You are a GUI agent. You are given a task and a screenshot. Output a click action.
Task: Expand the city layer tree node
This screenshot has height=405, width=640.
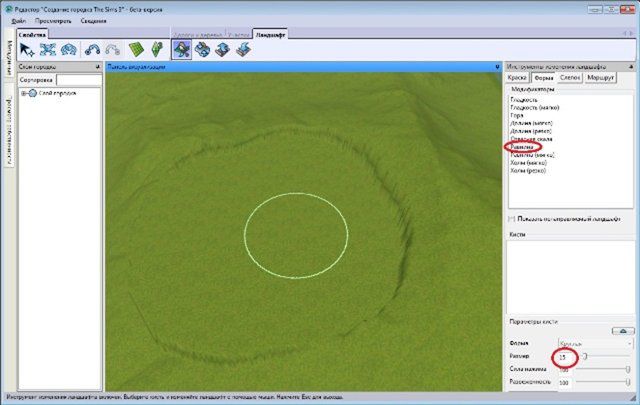coord(23,93)
